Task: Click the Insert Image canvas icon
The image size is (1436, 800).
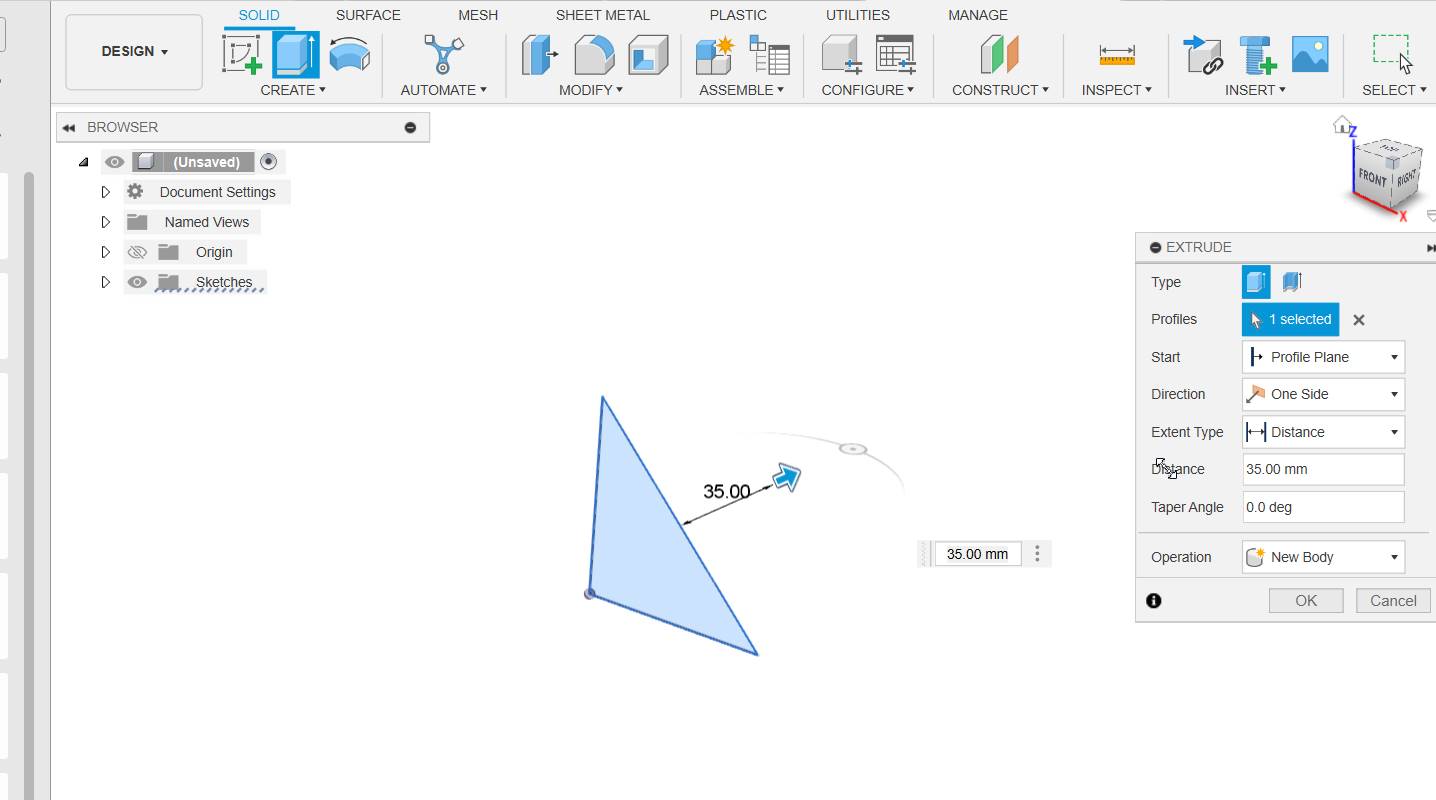Action: coord(1310,54)
